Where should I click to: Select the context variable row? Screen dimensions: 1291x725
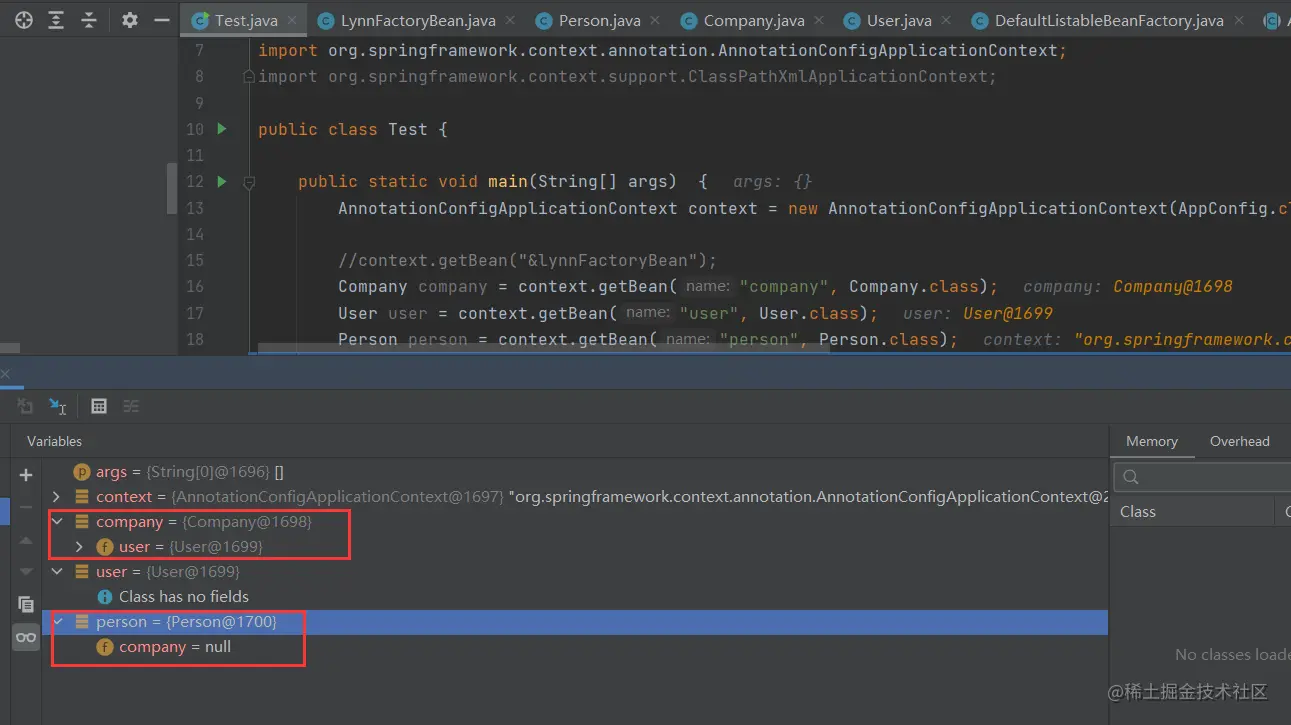click(575, 497)
